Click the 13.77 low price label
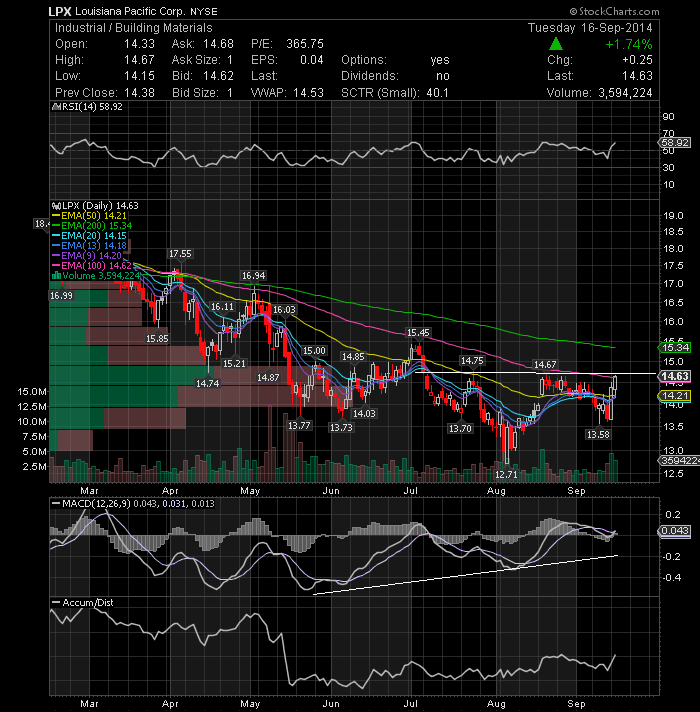Image resolution: width=700 pixels, height=712 pixels. (x=299, y=425)
